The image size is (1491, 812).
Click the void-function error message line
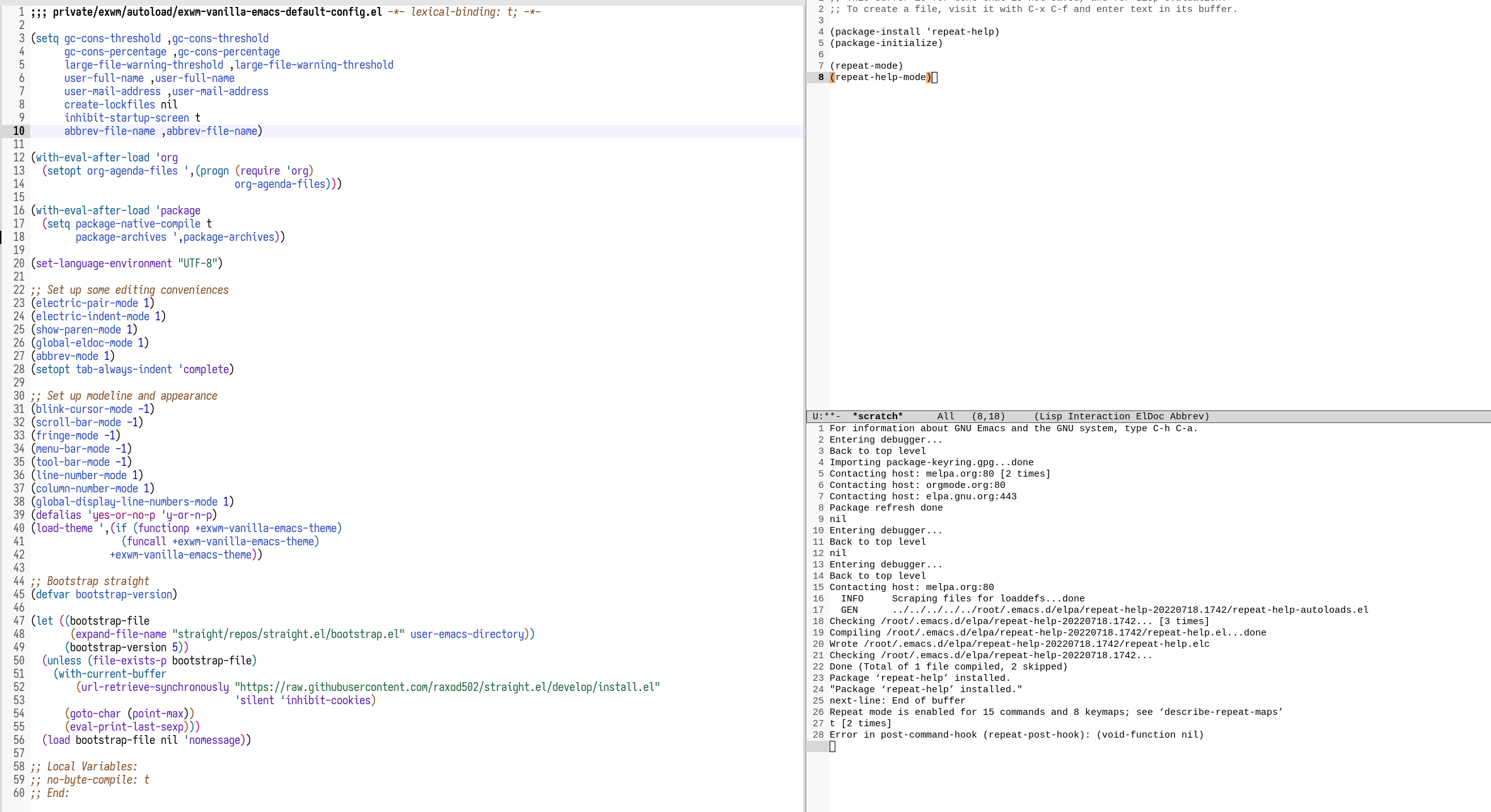[x=1016, y=734]
